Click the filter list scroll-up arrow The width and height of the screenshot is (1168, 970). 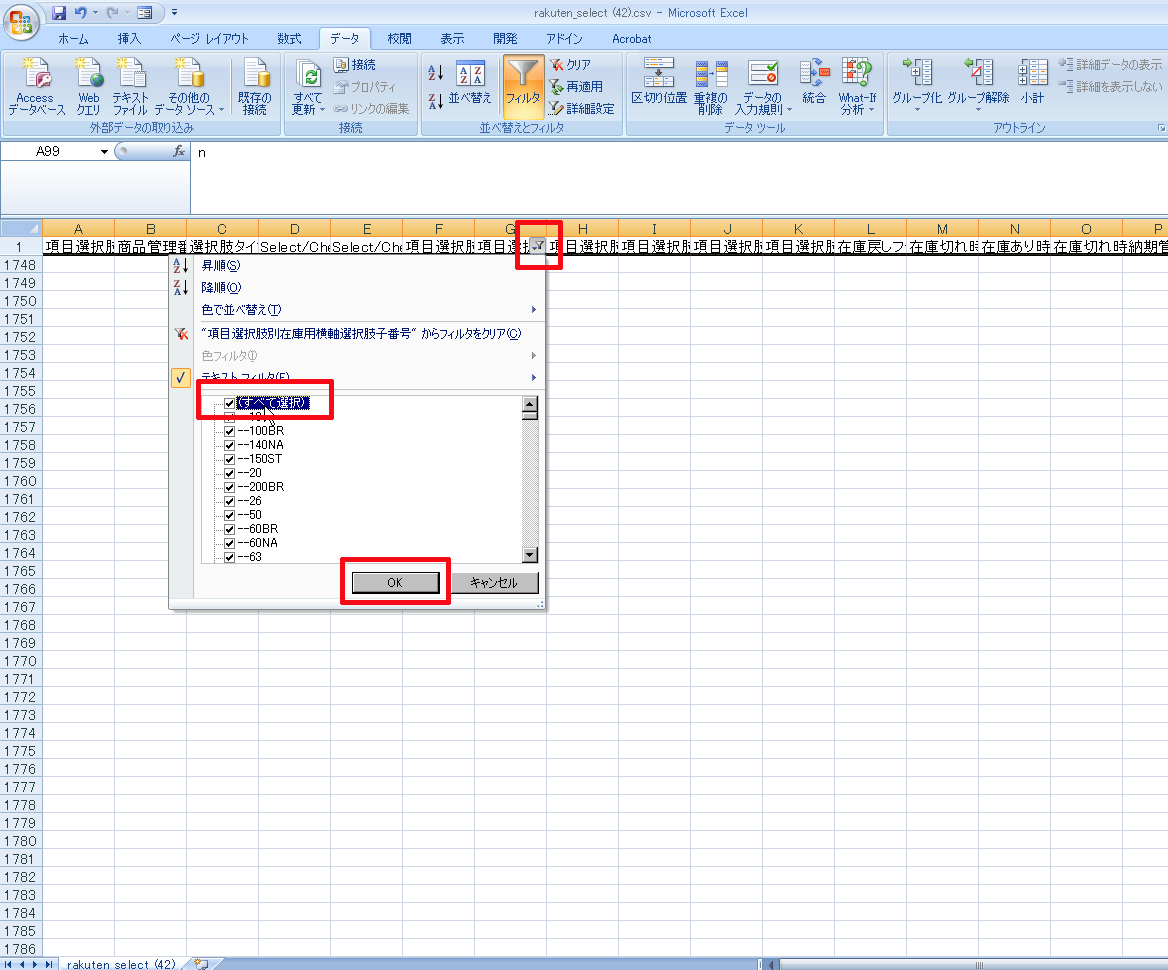(530, 404)
